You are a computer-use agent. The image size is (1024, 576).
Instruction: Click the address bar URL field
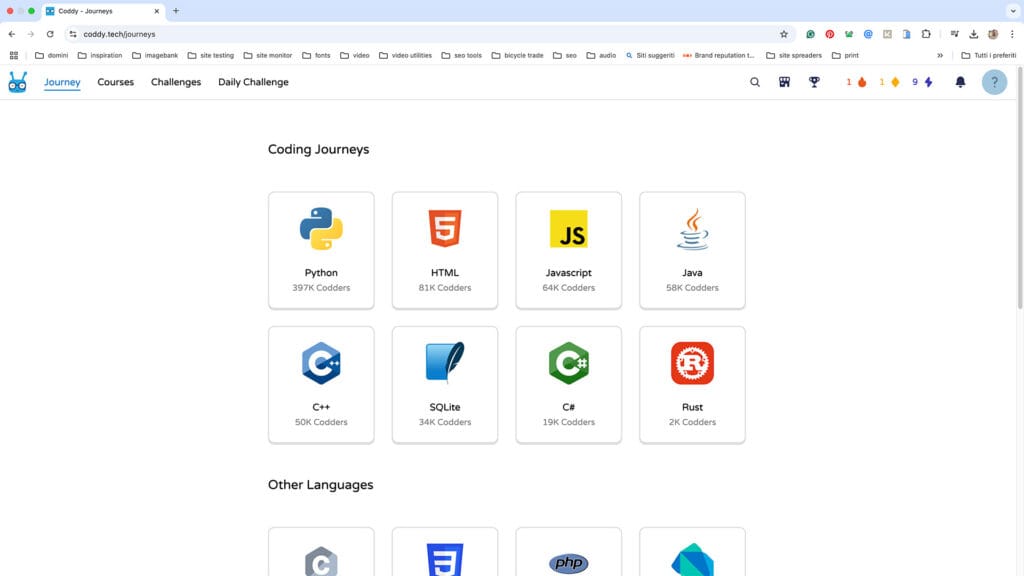(400, 34)
